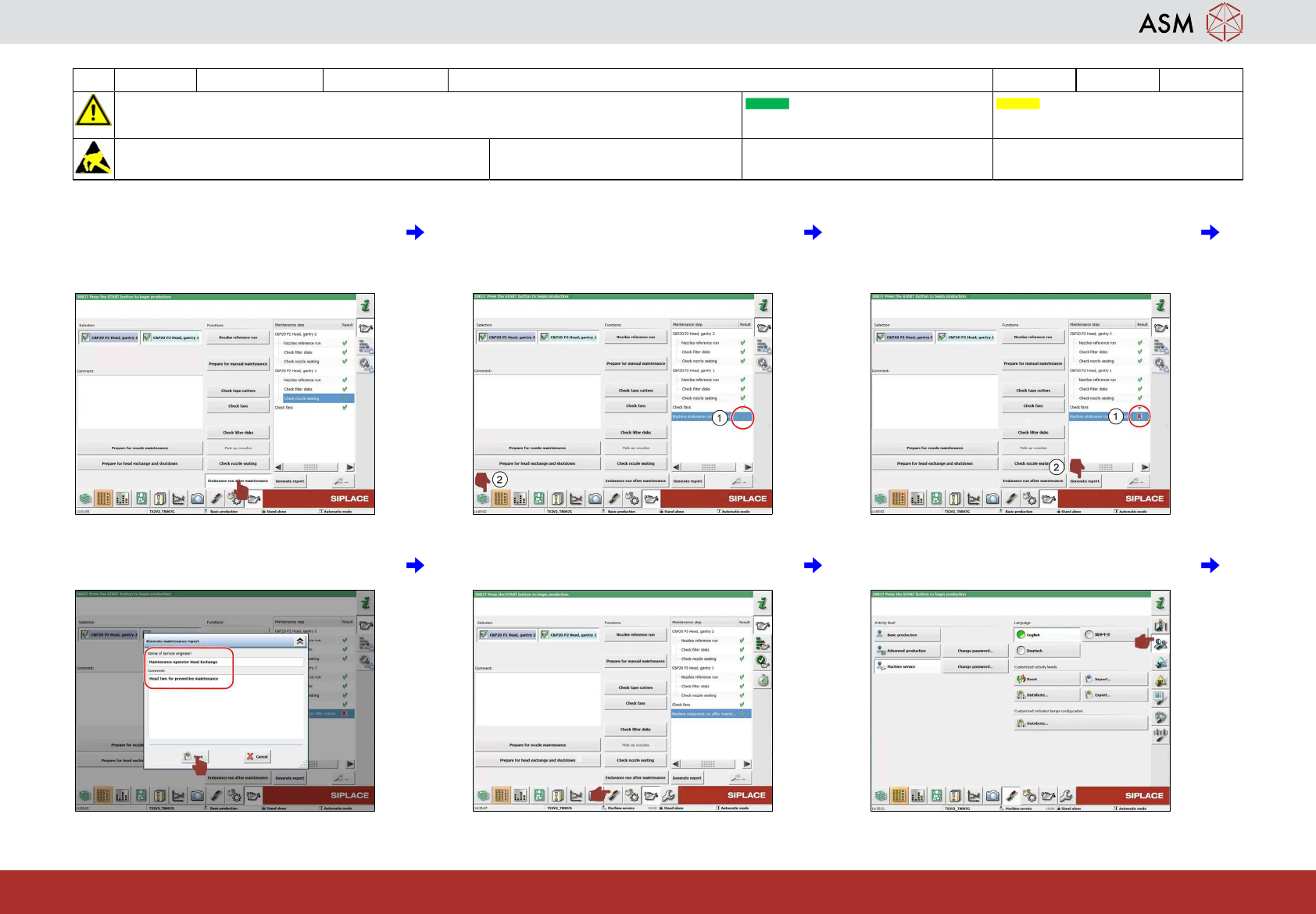The width and height of the screenshot is (1316, 914).
Task: Click the green stack toolbar icon on the Activity level screen
Action: (x=881, y=795)
